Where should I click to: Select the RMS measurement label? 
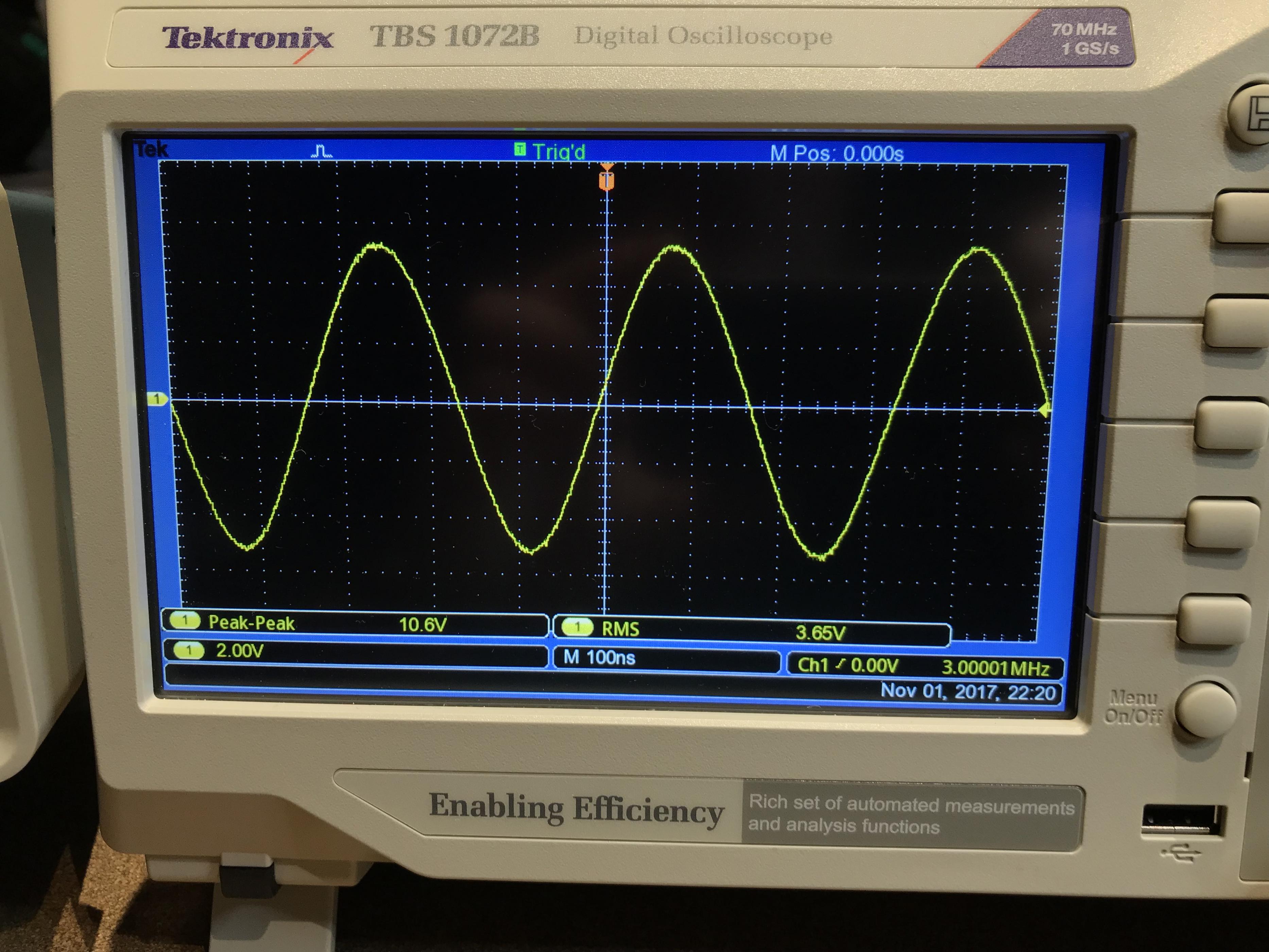tap(620, 629)
